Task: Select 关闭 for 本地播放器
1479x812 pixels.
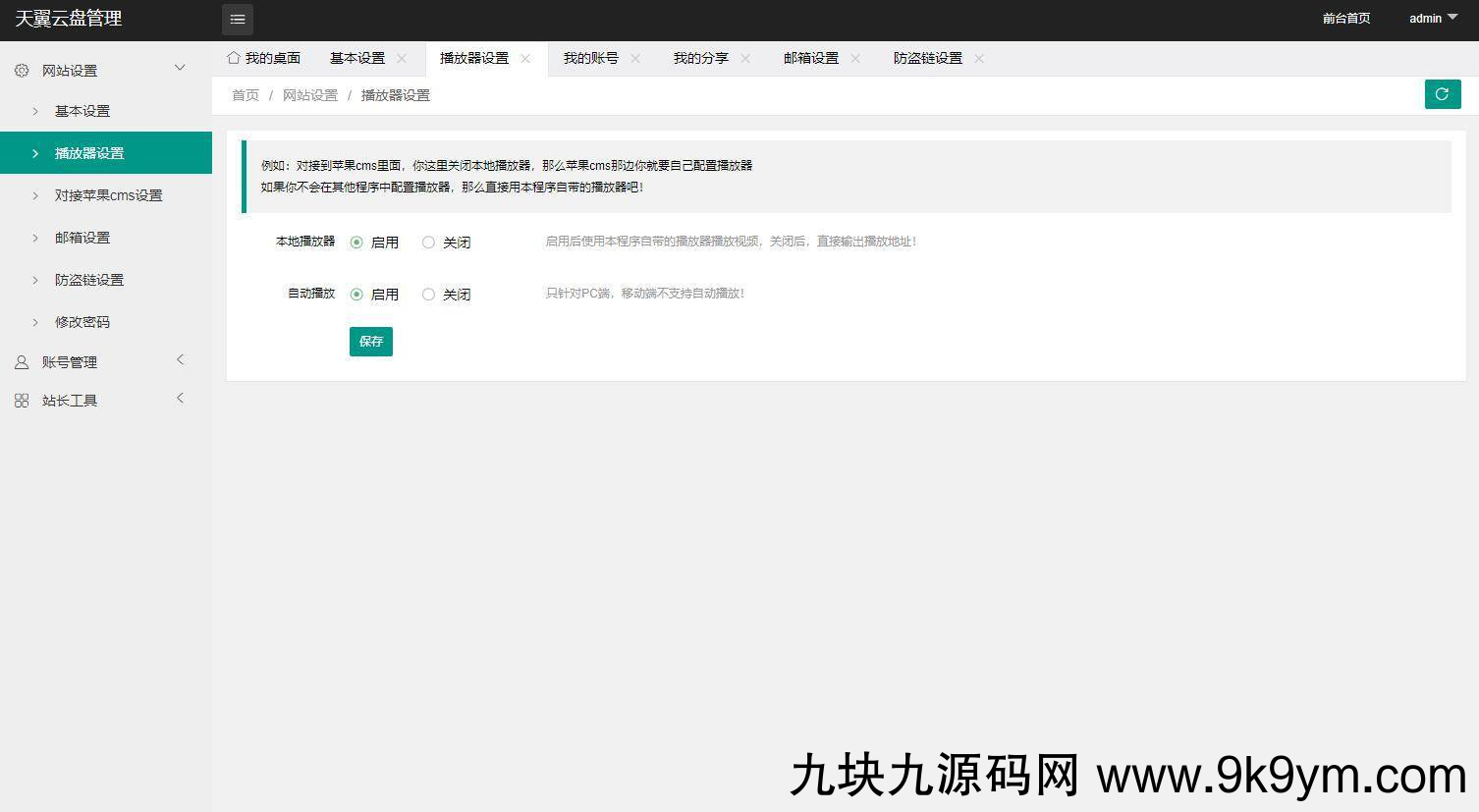Action: pyautogui.click(x=428, y=243)
